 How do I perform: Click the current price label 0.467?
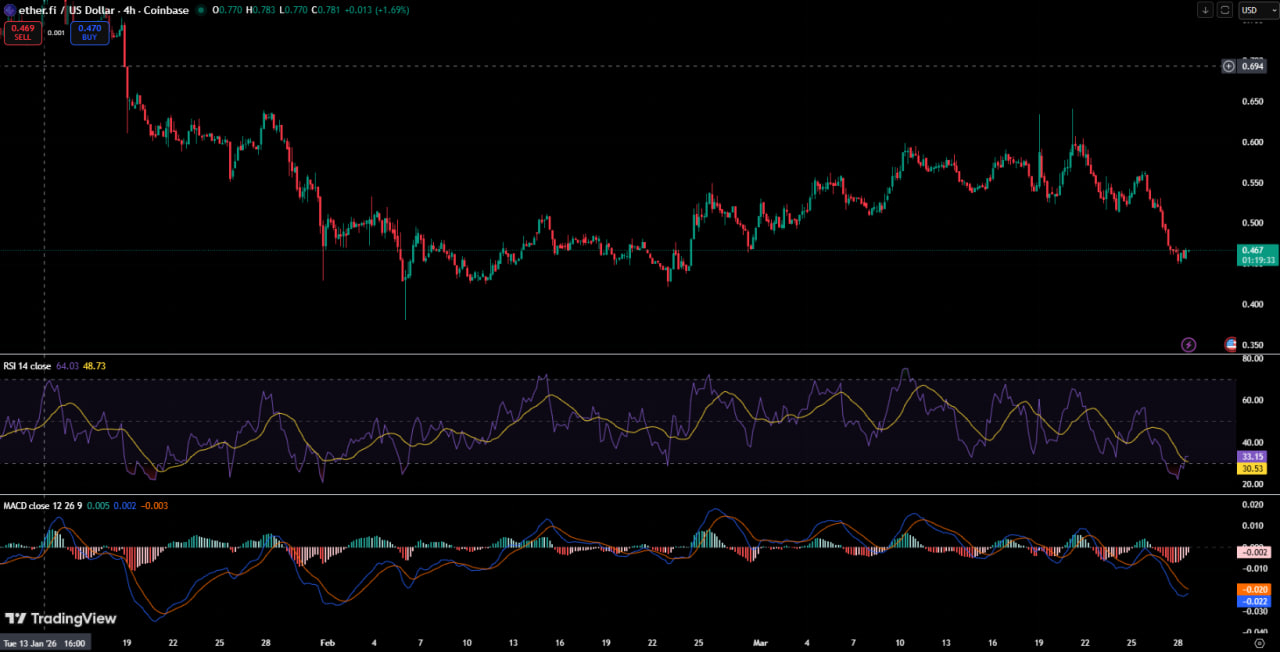[x=1258, y=254]
